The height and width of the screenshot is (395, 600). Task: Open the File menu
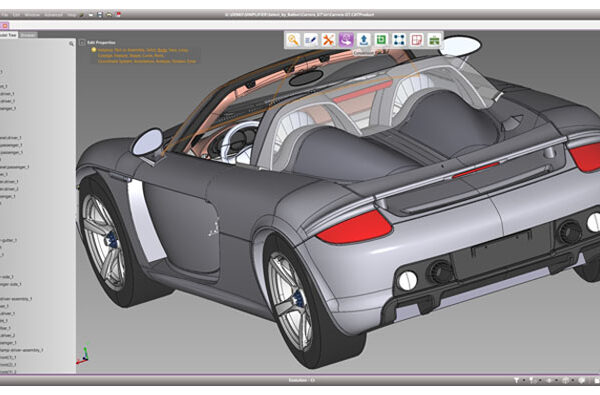(4, 15)
